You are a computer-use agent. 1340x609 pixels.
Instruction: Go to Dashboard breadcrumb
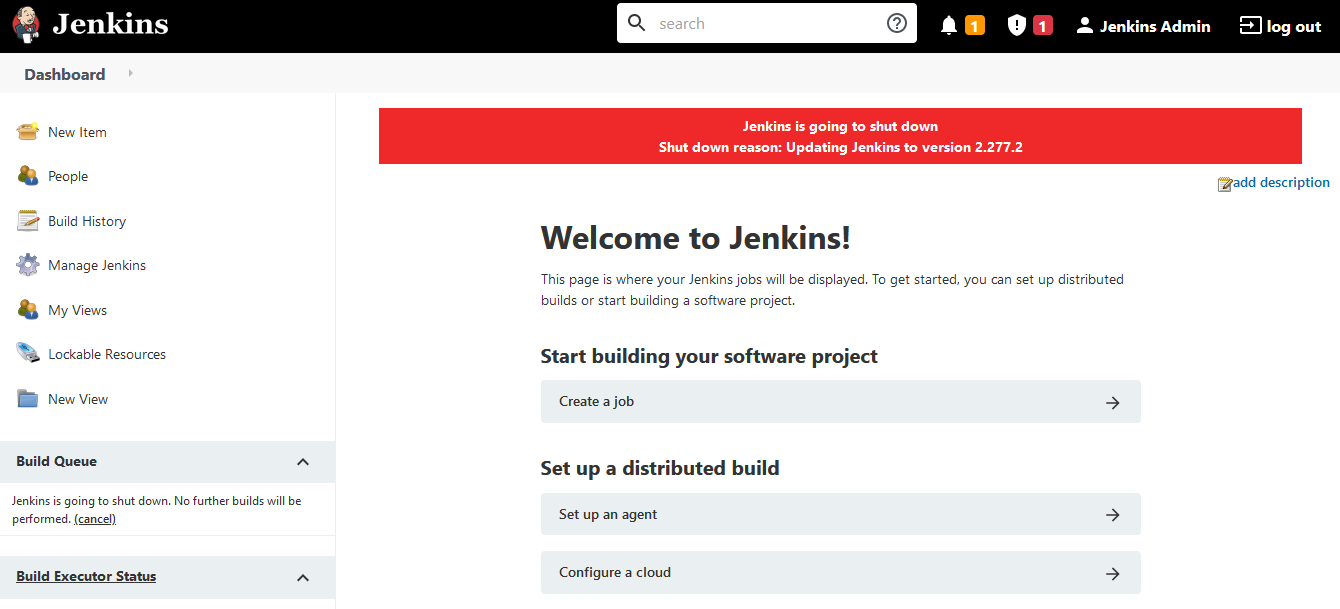65,74
